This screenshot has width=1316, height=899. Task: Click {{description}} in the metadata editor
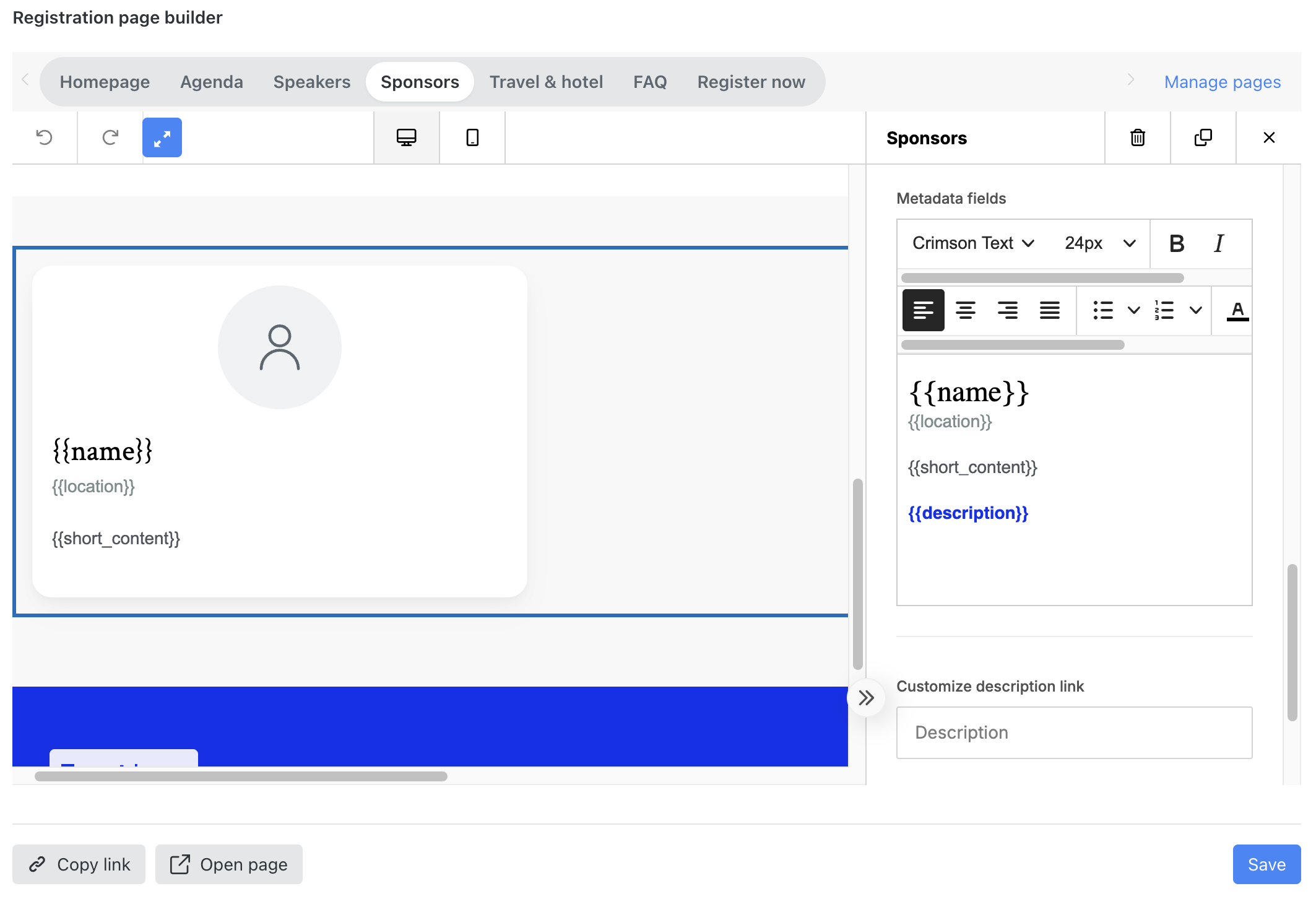[968, 513]
